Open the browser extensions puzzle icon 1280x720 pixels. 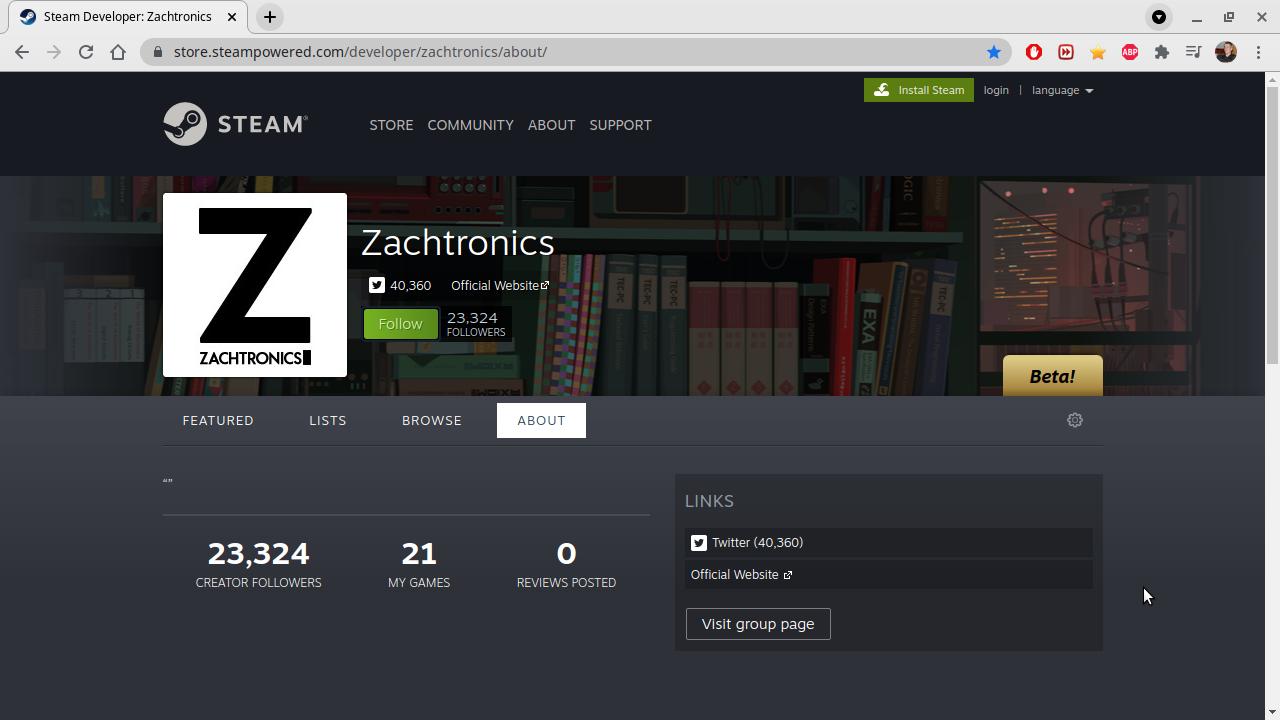1162,52
